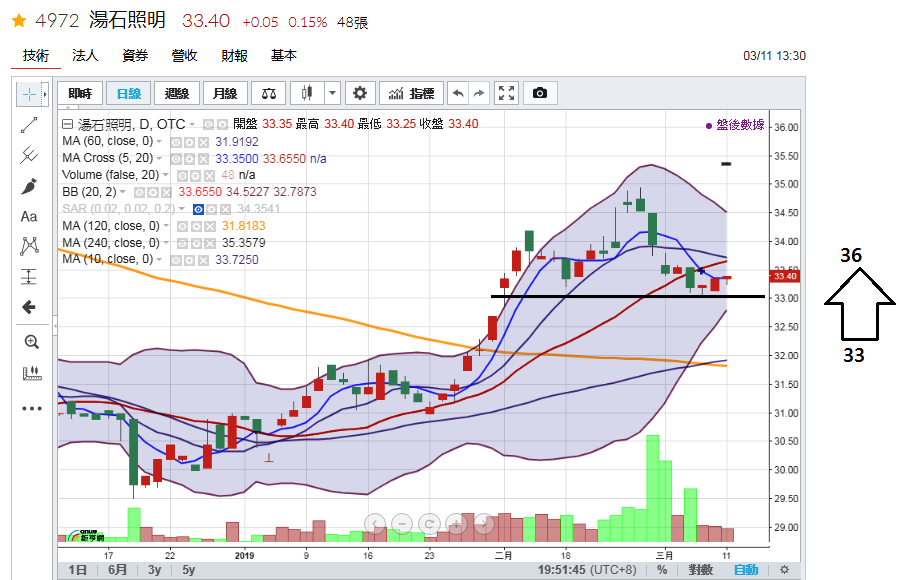Image resolution: width=915 pixels, height=580 pixels.
Task: Select the ruler measure tool in left sidebar
Action: (x=32, y=373)
